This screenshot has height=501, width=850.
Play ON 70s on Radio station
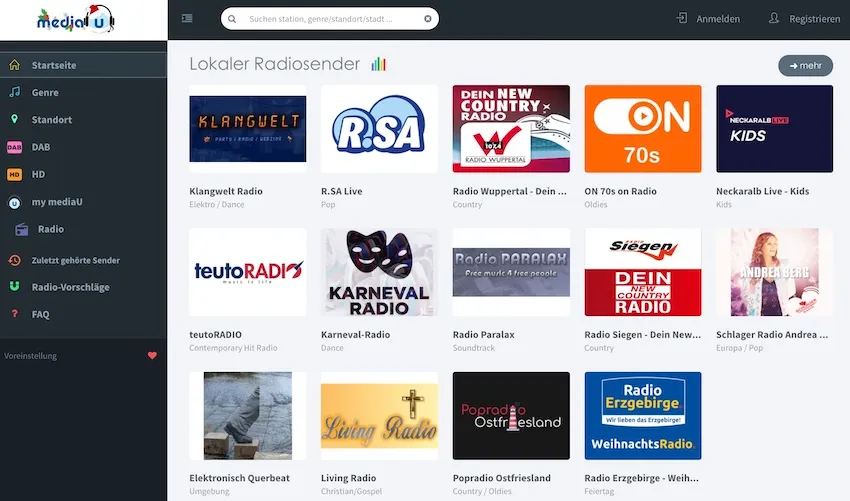[x=642, y=129]
